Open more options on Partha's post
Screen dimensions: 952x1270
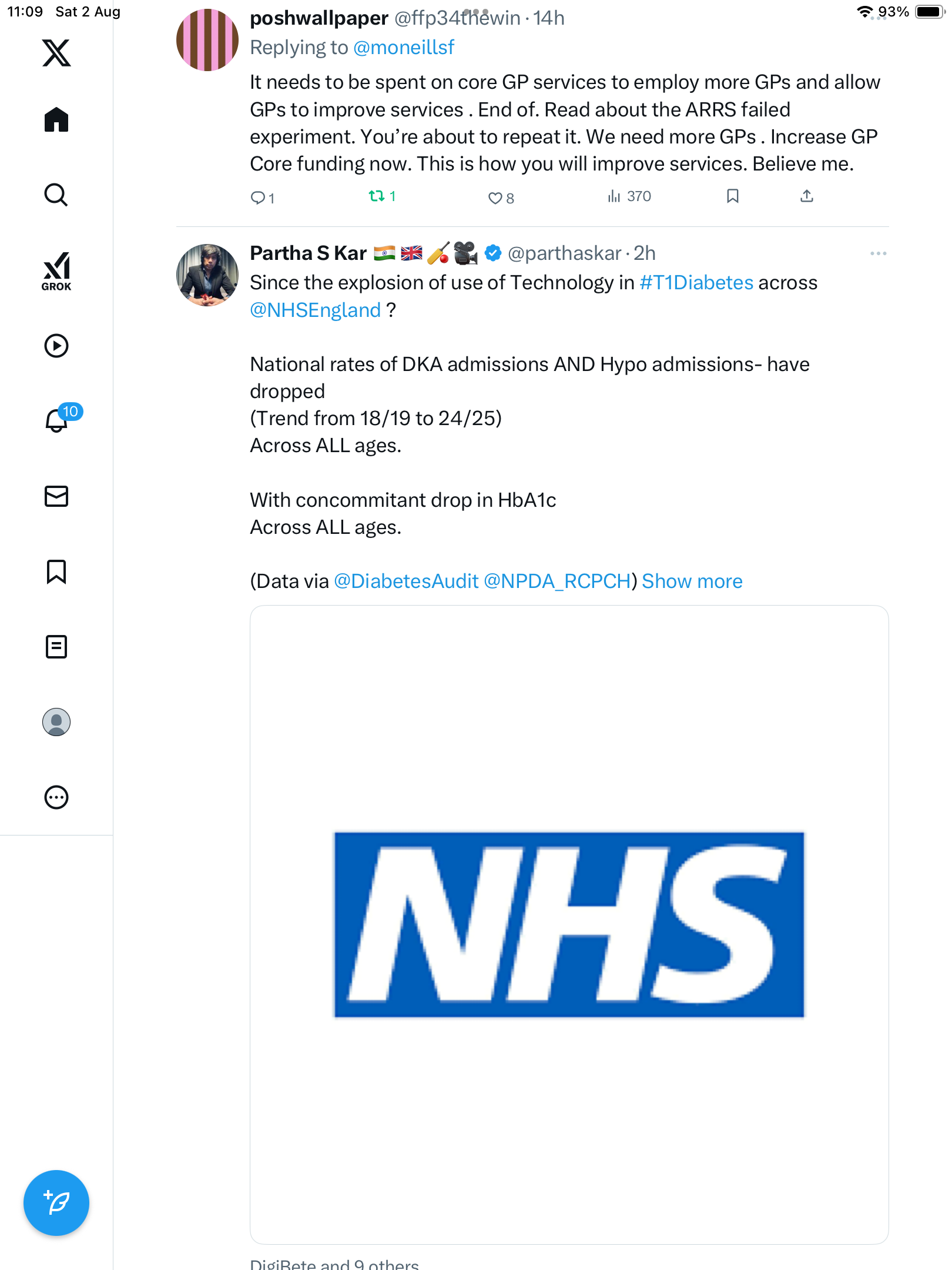(x=878, y=253)
